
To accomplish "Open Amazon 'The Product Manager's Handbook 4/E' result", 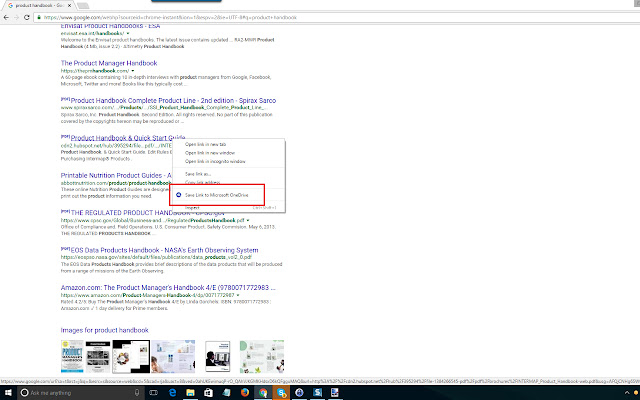I will (168, 288).
